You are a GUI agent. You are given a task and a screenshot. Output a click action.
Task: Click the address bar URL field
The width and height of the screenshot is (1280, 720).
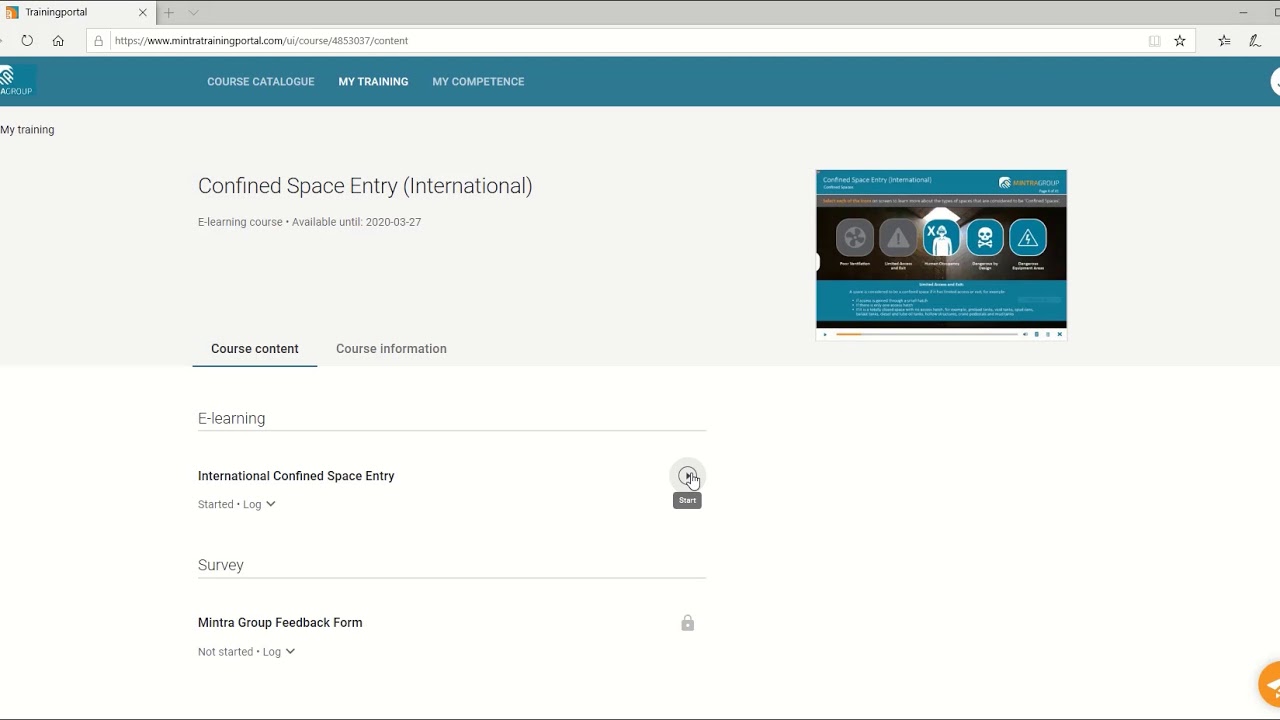(x=640, y=41)
